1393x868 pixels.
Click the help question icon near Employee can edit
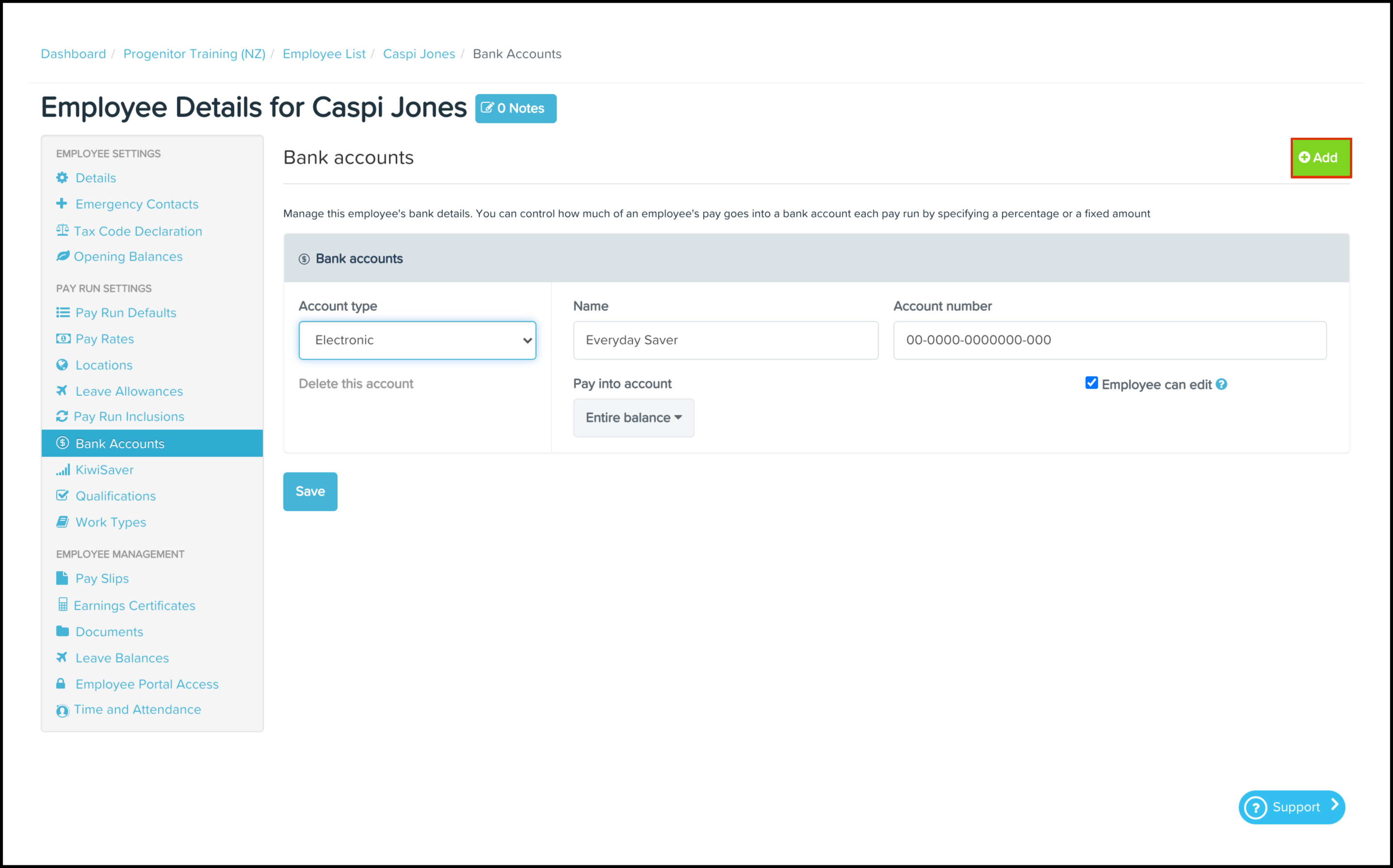[x=1221, y=385]
